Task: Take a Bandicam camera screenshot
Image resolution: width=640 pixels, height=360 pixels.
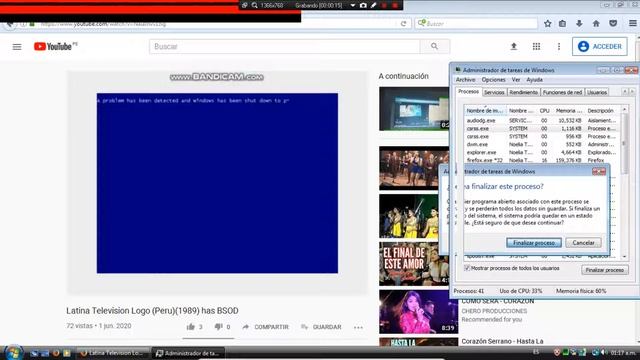Action: (x=363, y=5)
